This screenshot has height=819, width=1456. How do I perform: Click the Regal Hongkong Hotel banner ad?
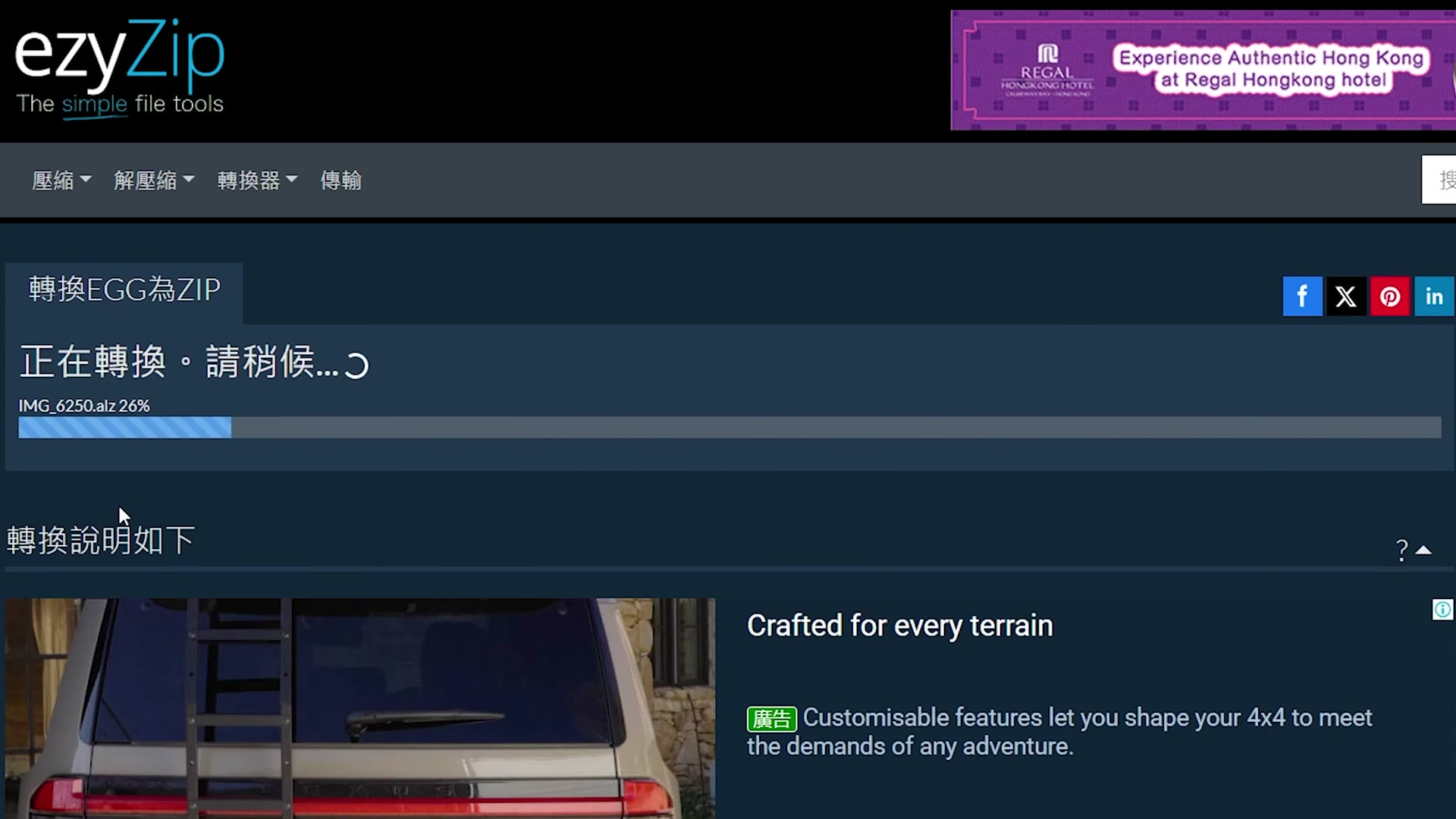coord(1203,70)
